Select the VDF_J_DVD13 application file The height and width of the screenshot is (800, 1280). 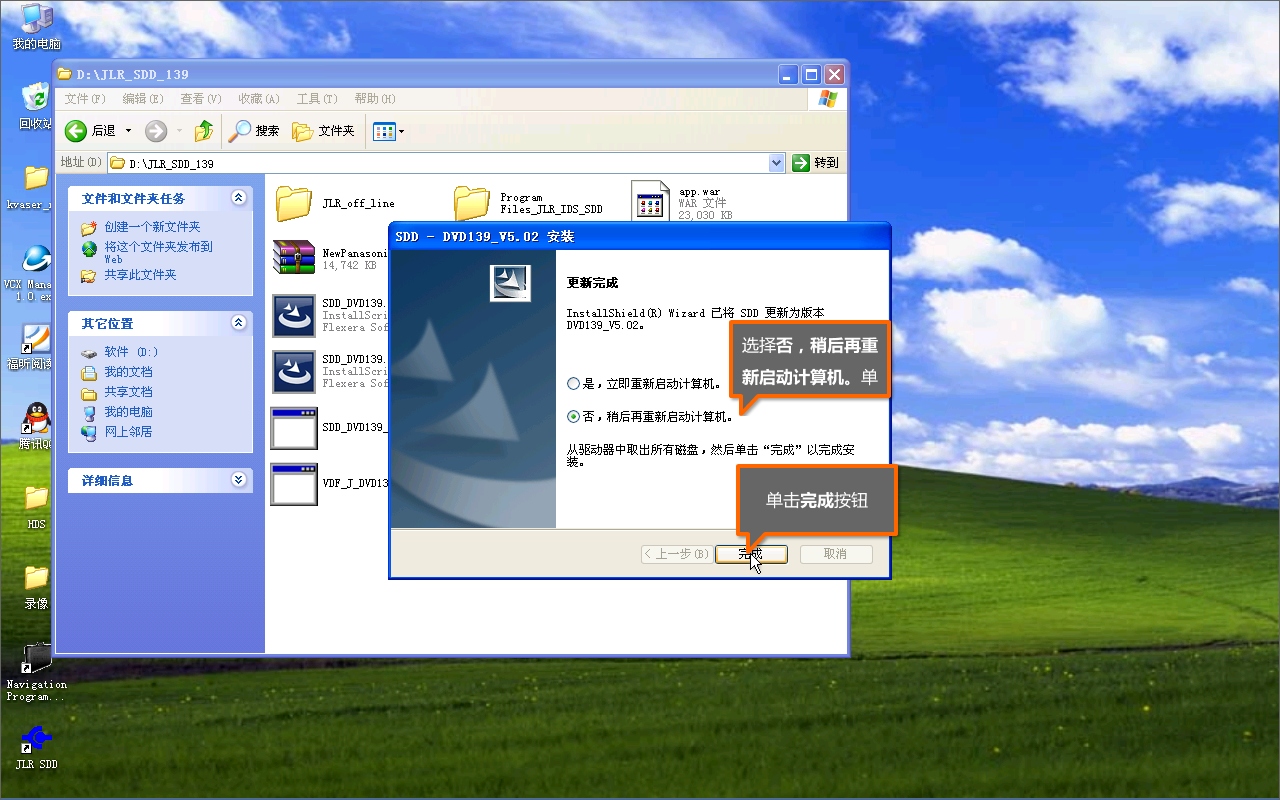click(330, 483)
